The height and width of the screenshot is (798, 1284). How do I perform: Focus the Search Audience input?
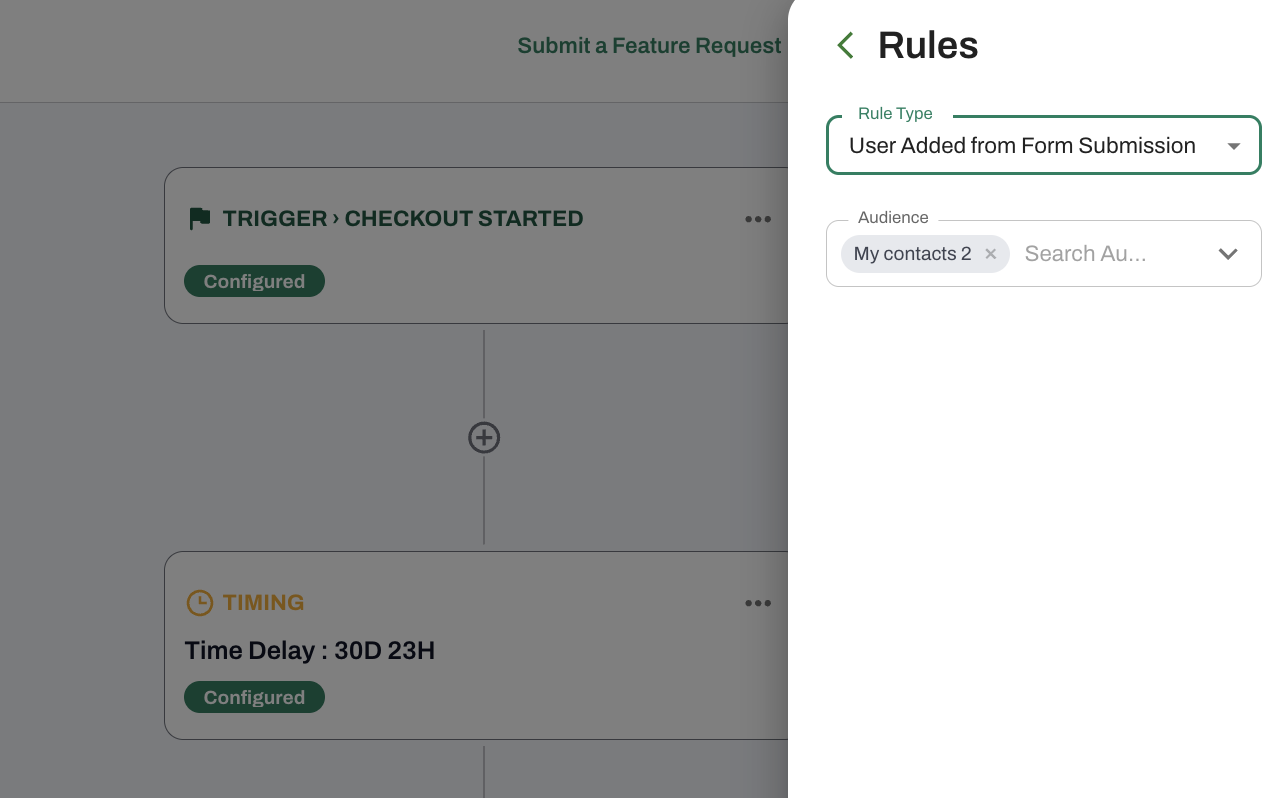click(1110, 254)
